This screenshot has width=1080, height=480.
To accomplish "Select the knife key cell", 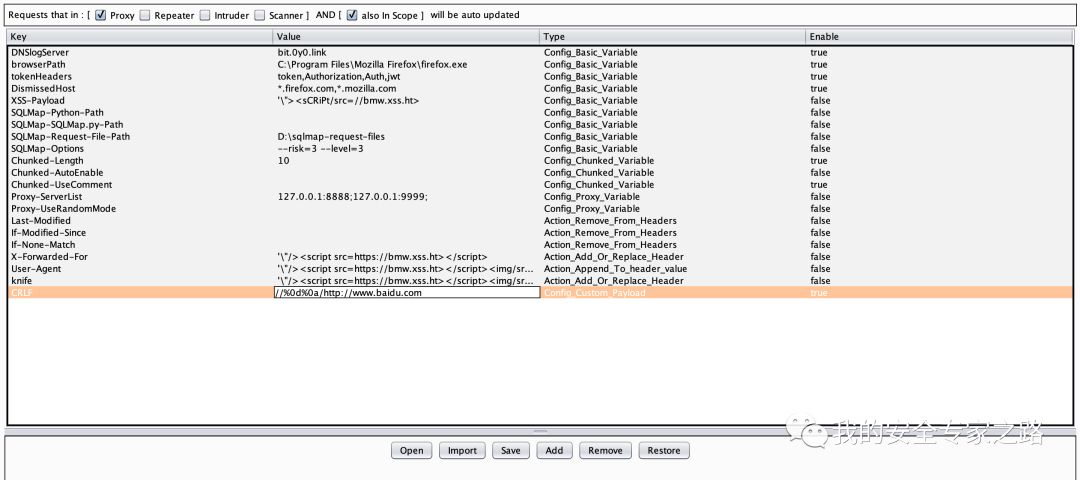I will [141, 281].
